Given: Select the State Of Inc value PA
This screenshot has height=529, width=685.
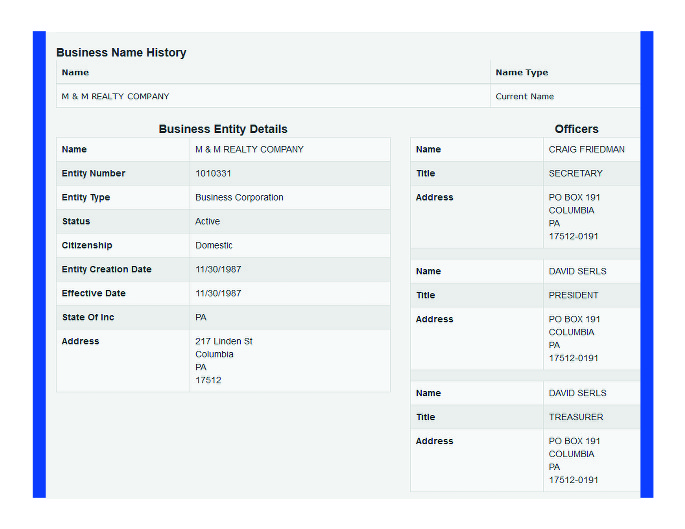Looking at the screenshot, I should [201, 318].
